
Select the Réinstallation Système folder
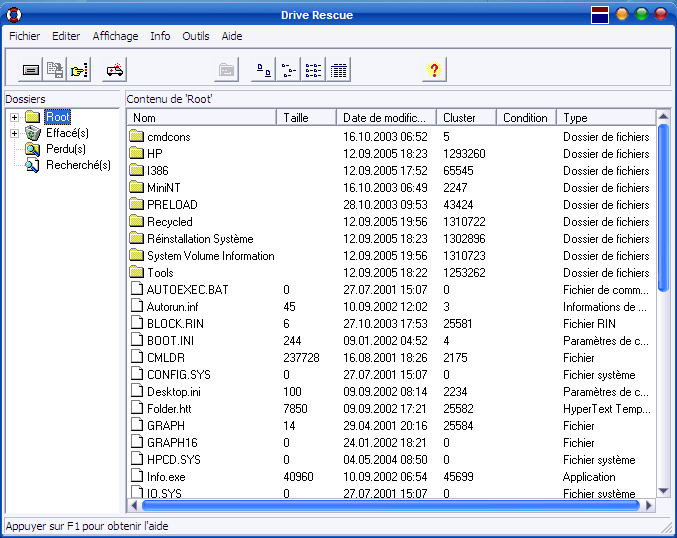coord(392,238)
